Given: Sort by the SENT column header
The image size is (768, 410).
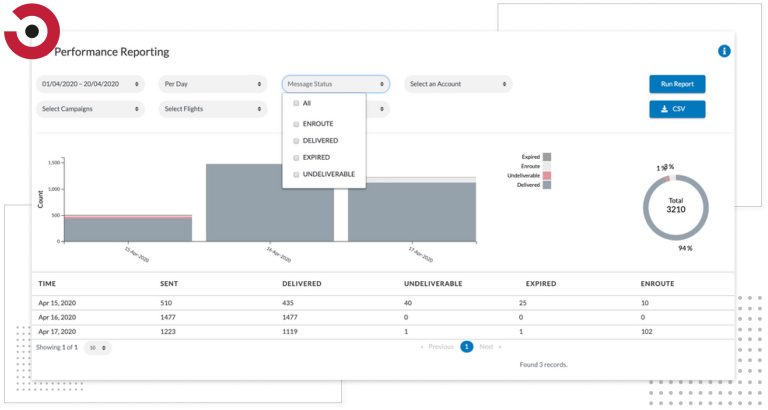Looking at the screenshot, I should (x=169, y=284).
